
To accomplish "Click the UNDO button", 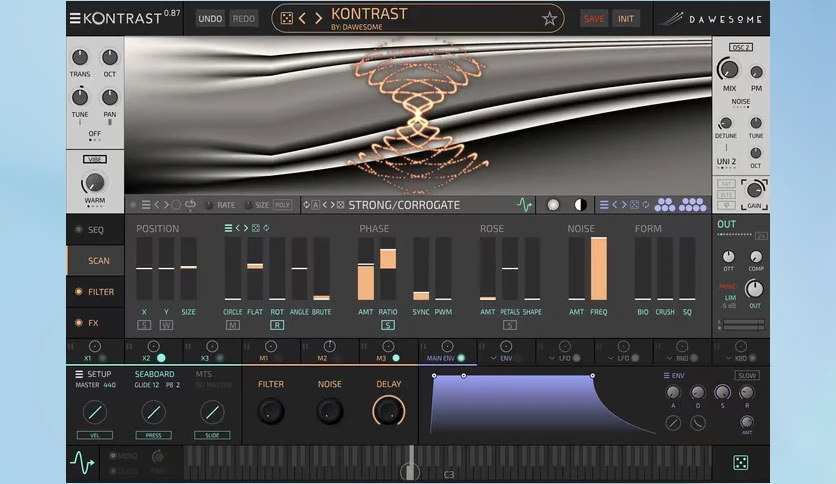I will tap(210, 19).
